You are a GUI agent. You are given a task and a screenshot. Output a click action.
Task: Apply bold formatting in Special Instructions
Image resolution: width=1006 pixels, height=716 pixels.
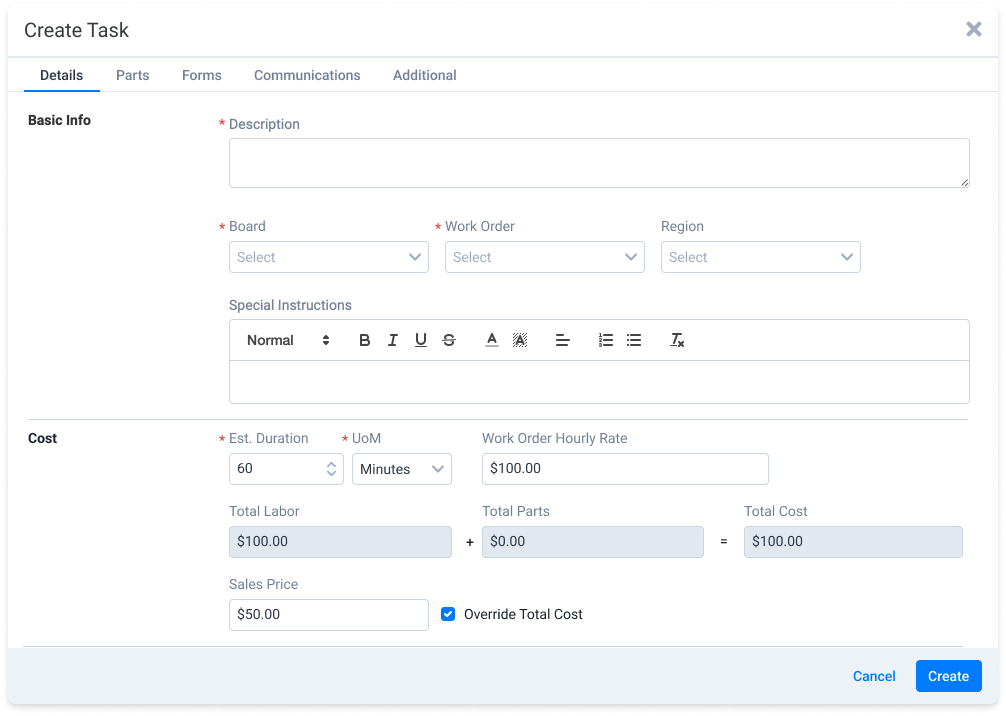pyautogui.click(x=365, y=340)
